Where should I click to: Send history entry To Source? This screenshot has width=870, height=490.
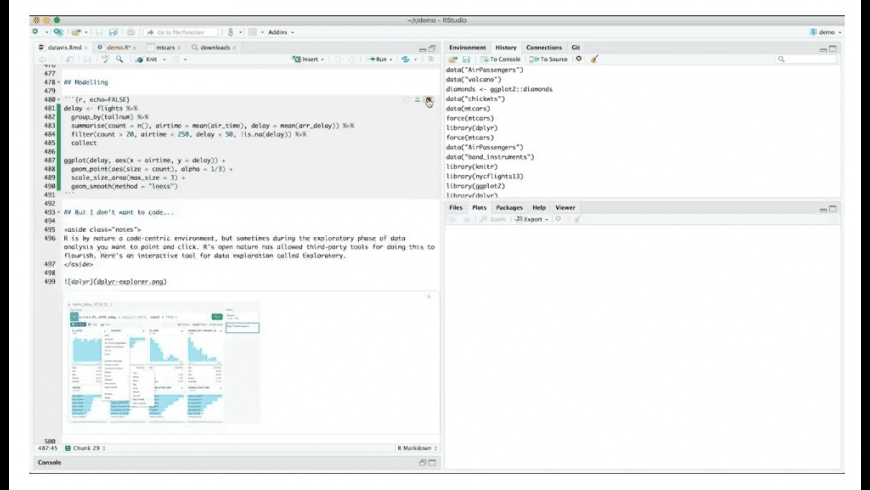[548, 59]
